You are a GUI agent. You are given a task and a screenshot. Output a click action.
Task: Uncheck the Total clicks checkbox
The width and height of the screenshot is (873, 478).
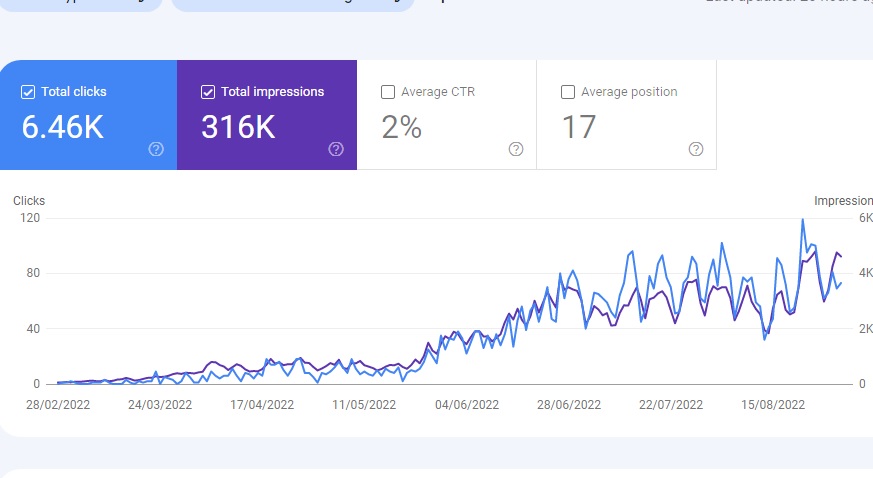coord(28,92)
